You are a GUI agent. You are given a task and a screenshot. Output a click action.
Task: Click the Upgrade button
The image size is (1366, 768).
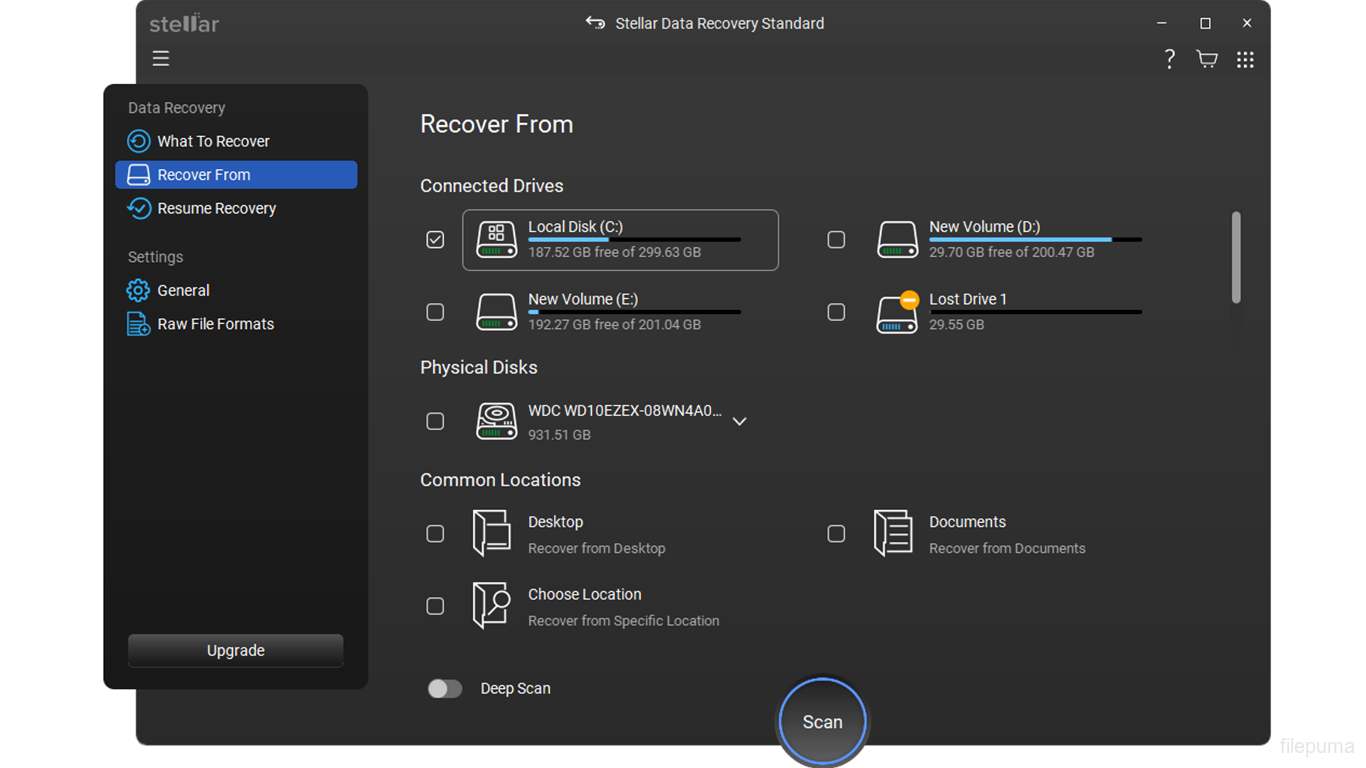(x=235, y=650)
